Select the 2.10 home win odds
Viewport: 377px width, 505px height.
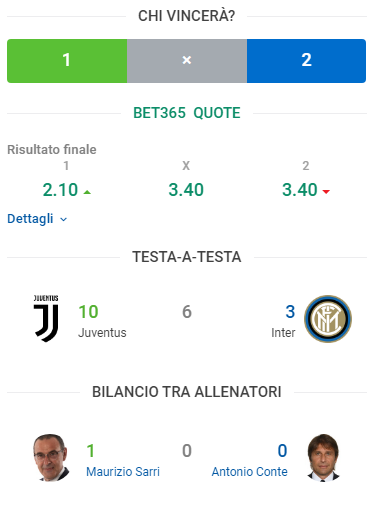click(x=60, y=190)
